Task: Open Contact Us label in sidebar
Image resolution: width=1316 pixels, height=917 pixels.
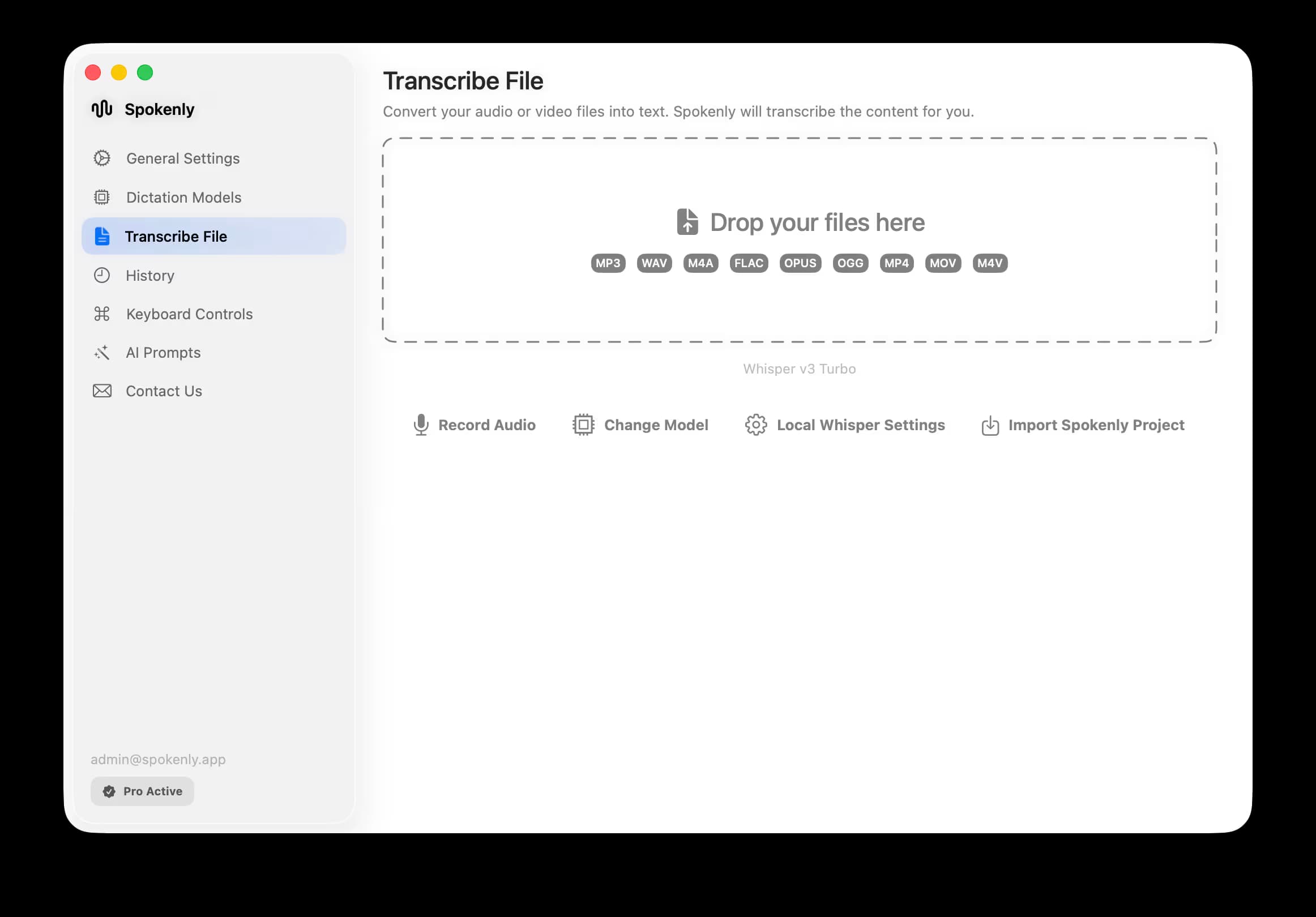Action: [164, 391]
